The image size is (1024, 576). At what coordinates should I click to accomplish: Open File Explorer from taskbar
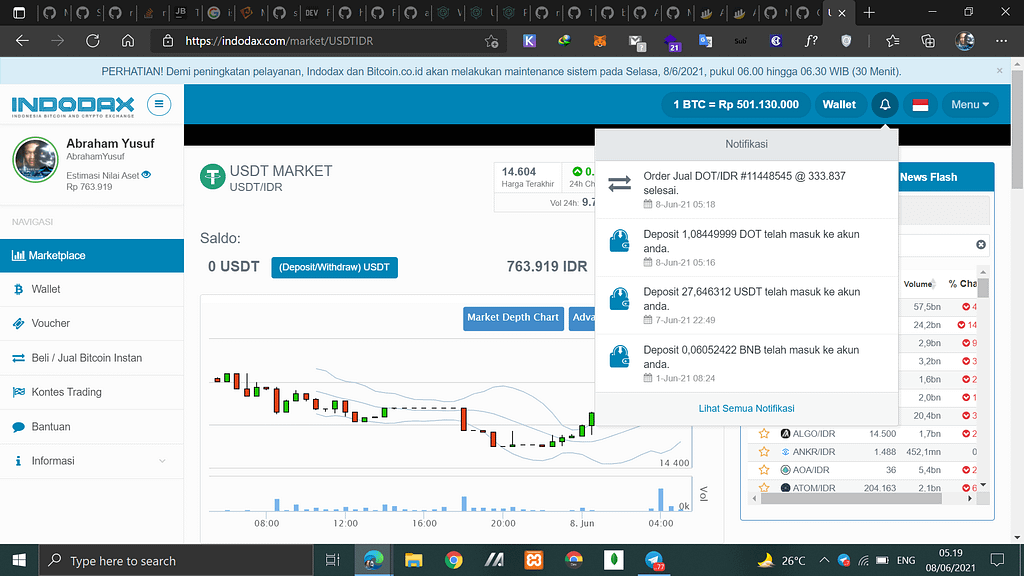click(413, 560)
